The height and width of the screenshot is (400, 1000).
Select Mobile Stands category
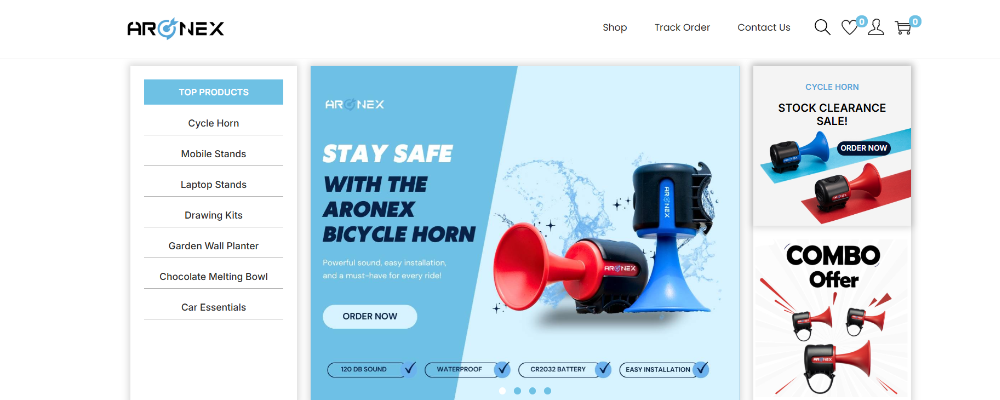tap(214, 154)
